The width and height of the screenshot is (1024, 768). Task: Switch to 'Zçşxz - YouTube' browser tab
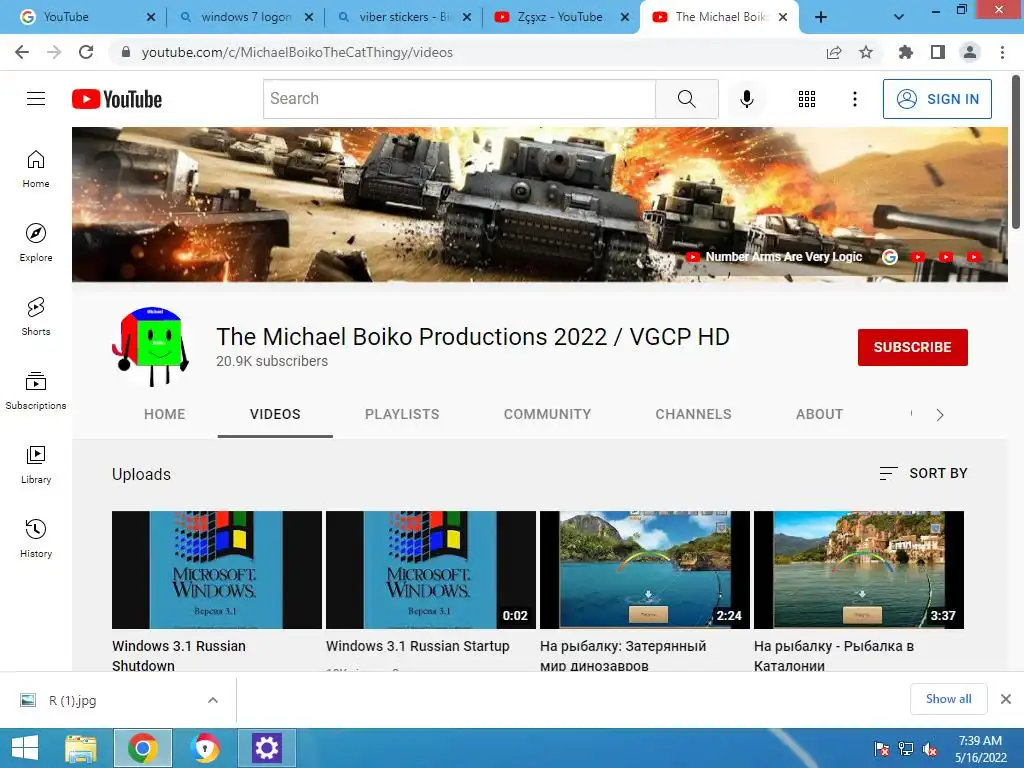(x=560, y=17)
